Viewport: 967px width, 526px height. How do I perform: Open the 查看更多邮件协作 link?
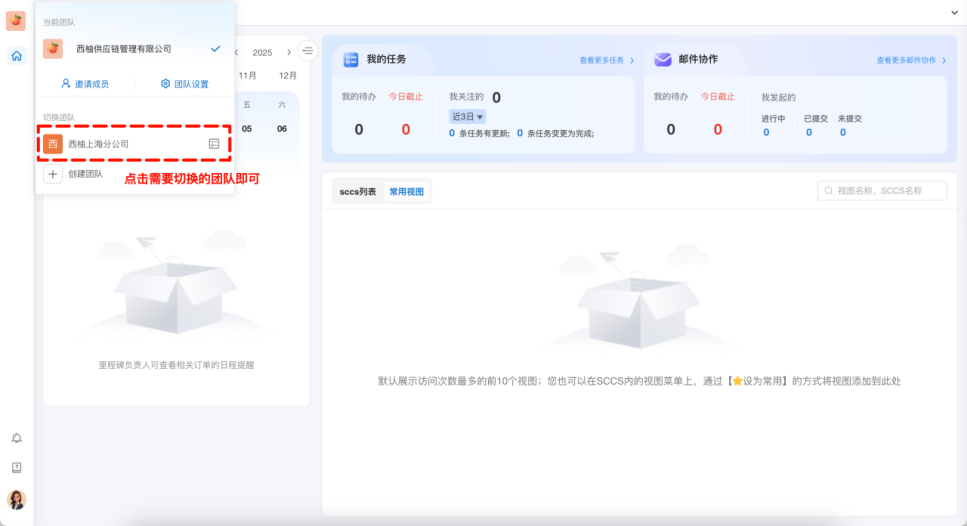point(911,60)
